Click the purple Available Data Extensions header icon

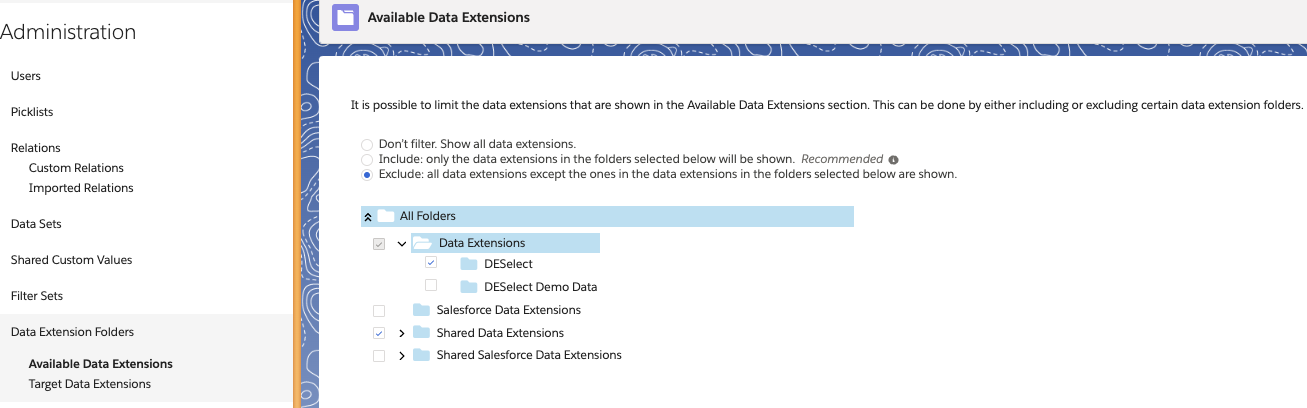coord(345,17)
